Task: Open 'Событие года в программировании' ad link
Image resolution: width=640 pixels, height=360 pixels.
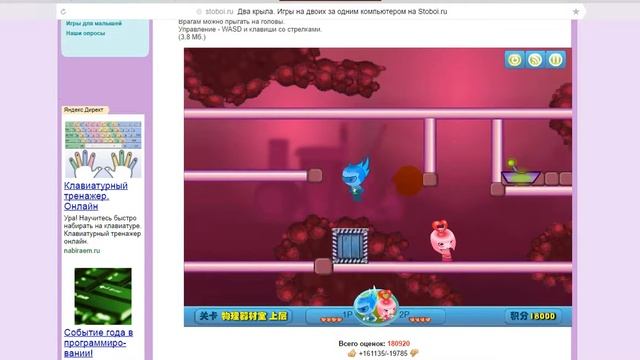Action: pyautogui.click(x=98, y=343)
